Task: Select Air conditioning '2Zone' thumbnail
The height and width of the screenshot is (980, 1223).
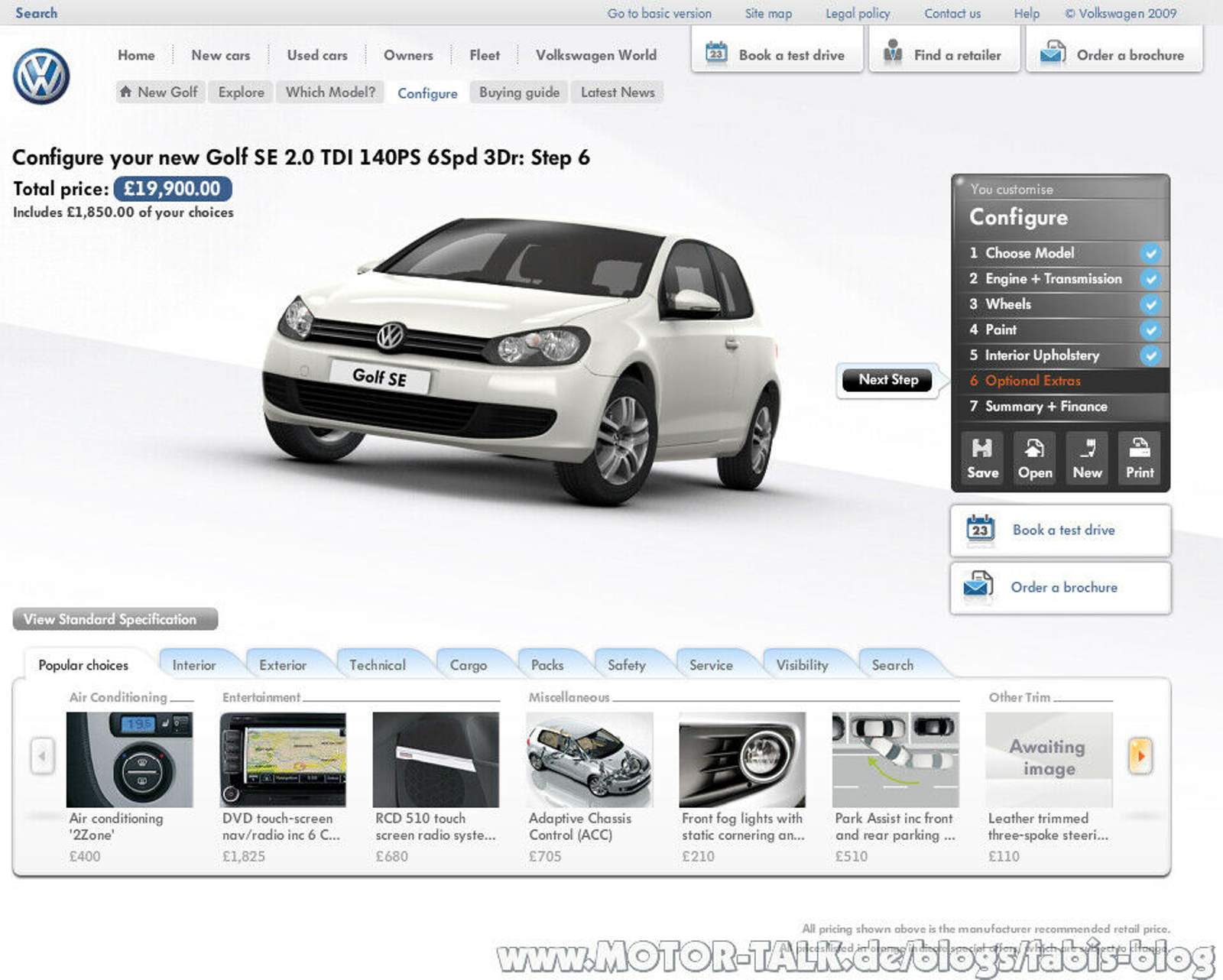Action: pos(129,759)
